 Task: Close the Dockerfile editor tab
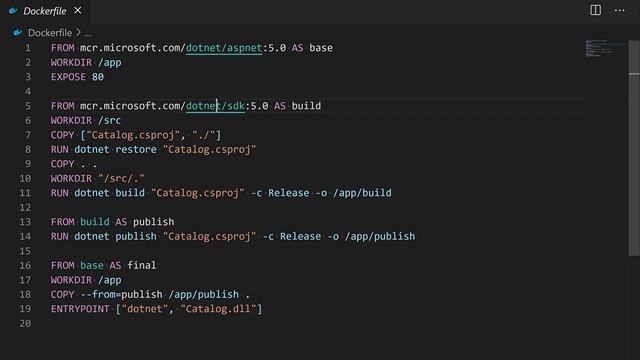point(78,11)
